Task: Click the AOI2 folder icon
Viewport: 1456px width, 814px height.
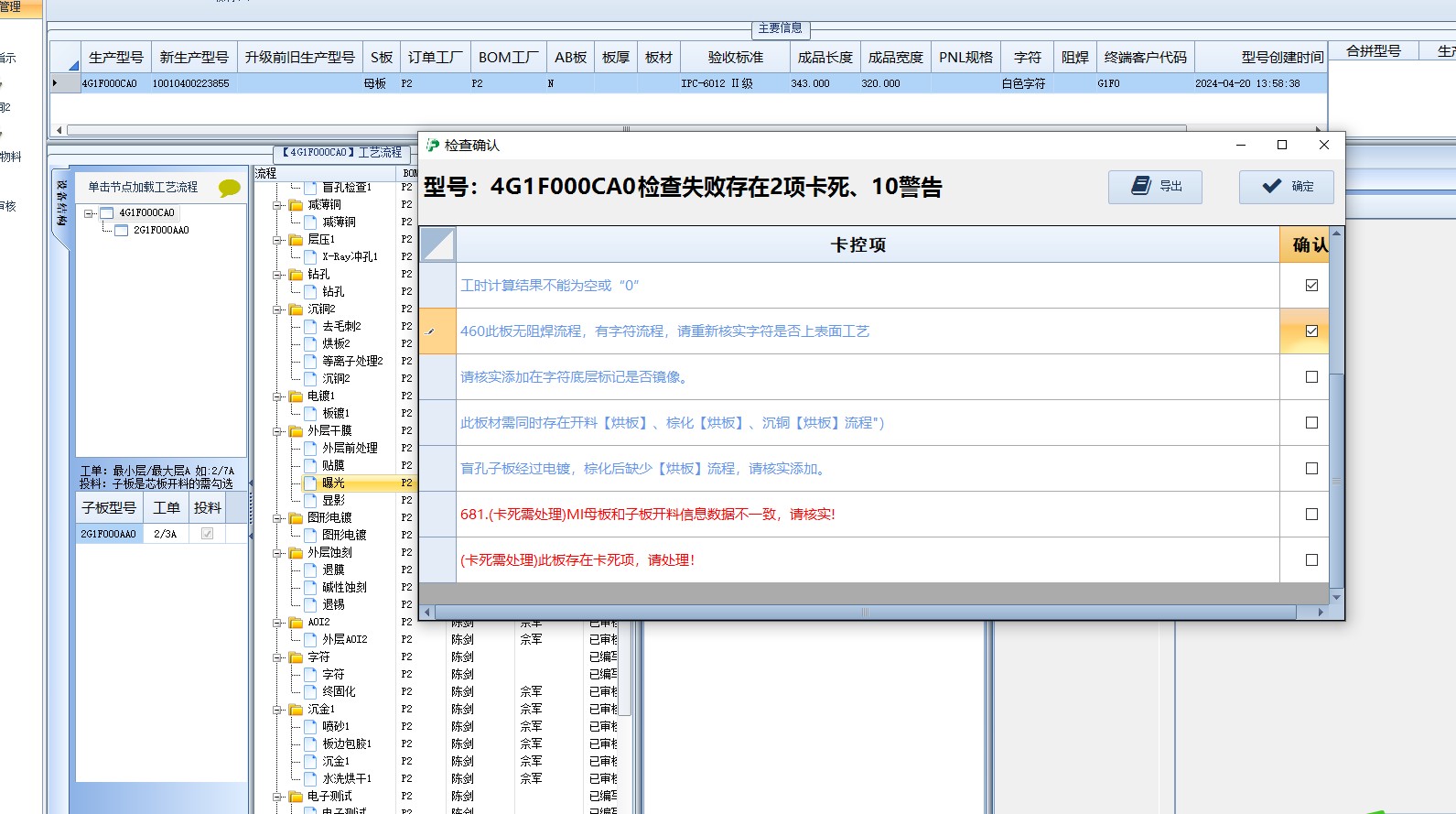Action: pyautogui.click(x=297, y=623)
